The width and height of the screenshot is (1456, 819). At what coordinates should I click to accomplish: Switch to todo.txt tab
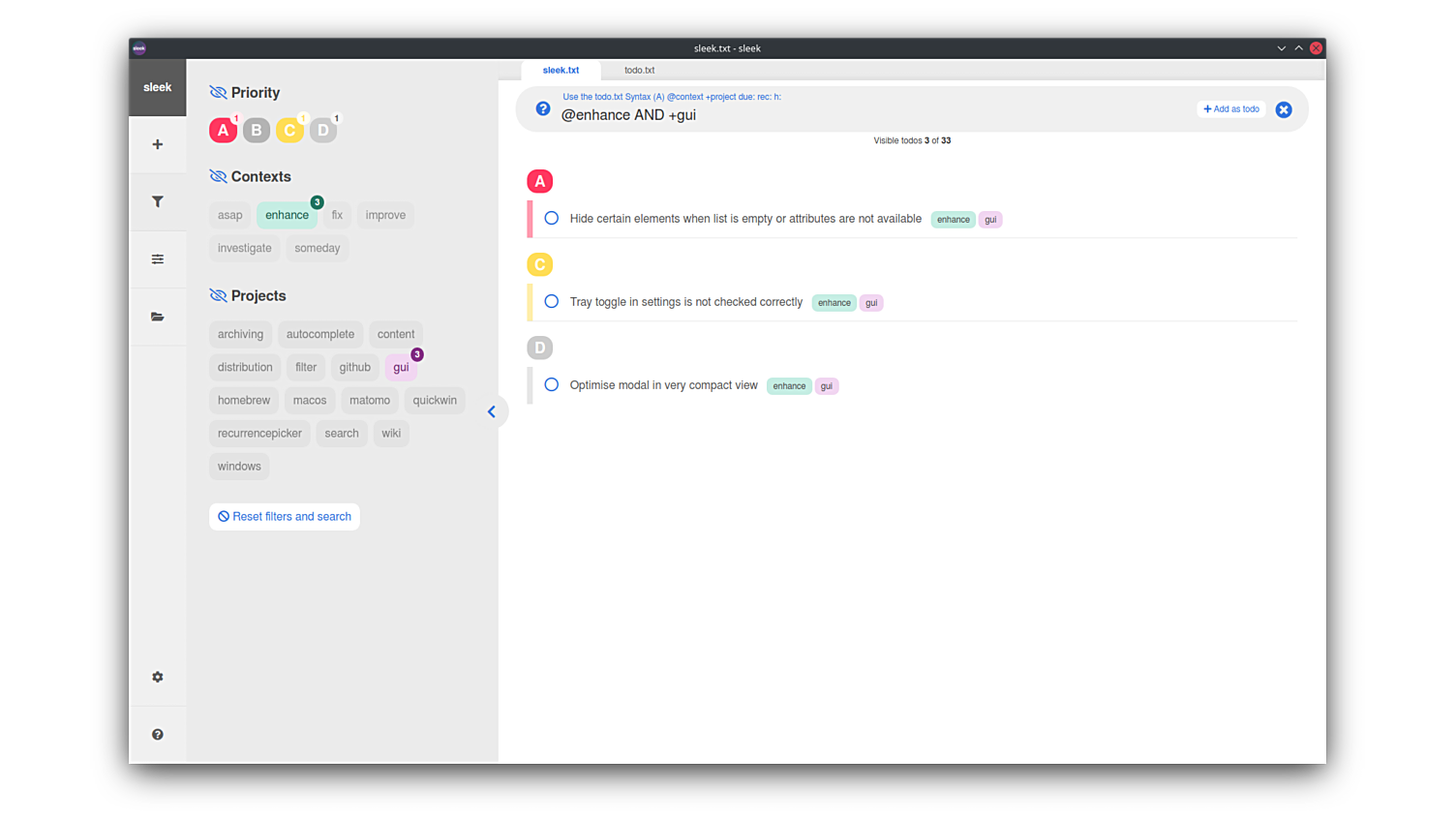(639, 70)
